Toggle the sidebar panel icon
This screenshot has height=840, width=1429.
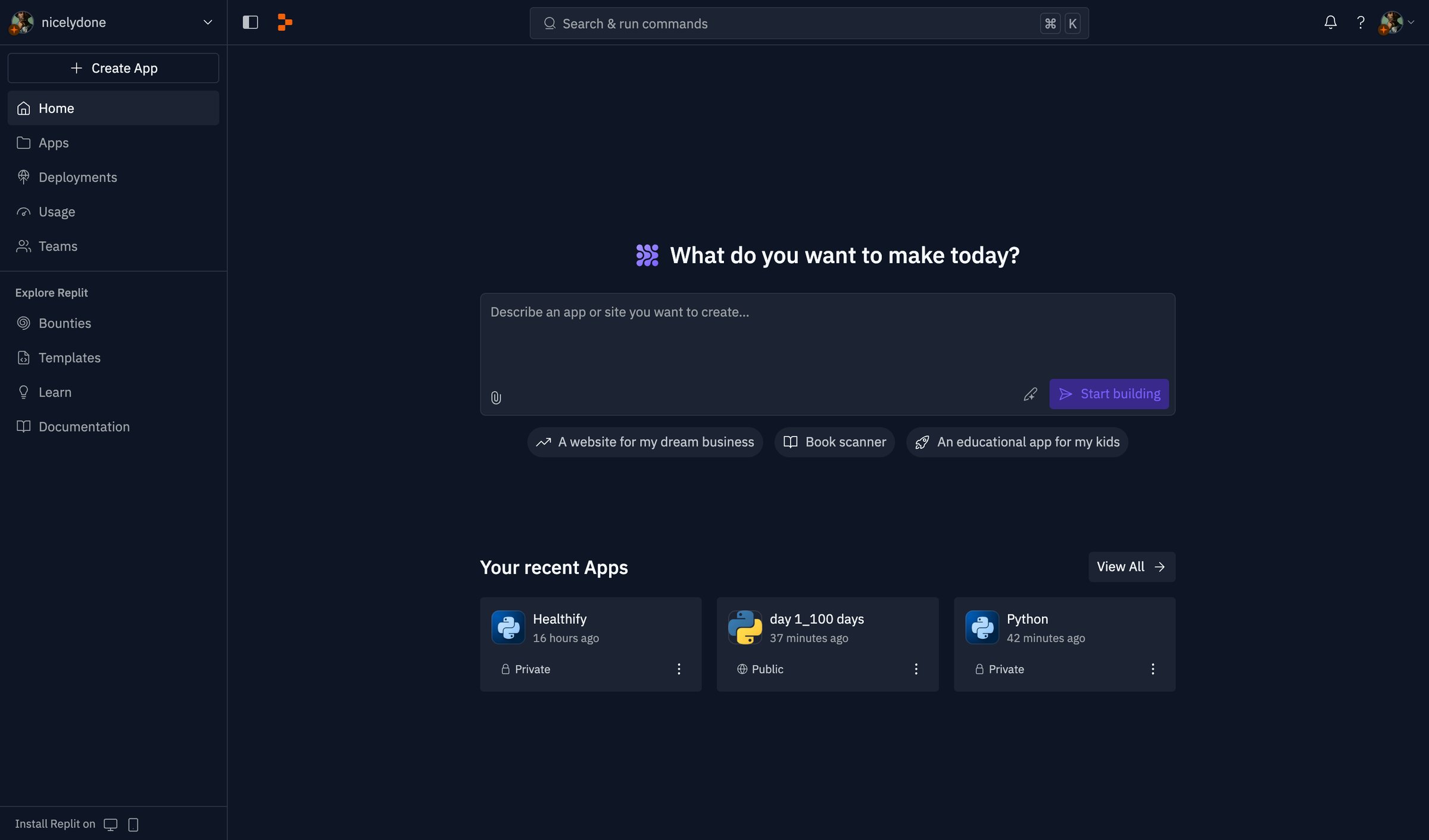250,23
